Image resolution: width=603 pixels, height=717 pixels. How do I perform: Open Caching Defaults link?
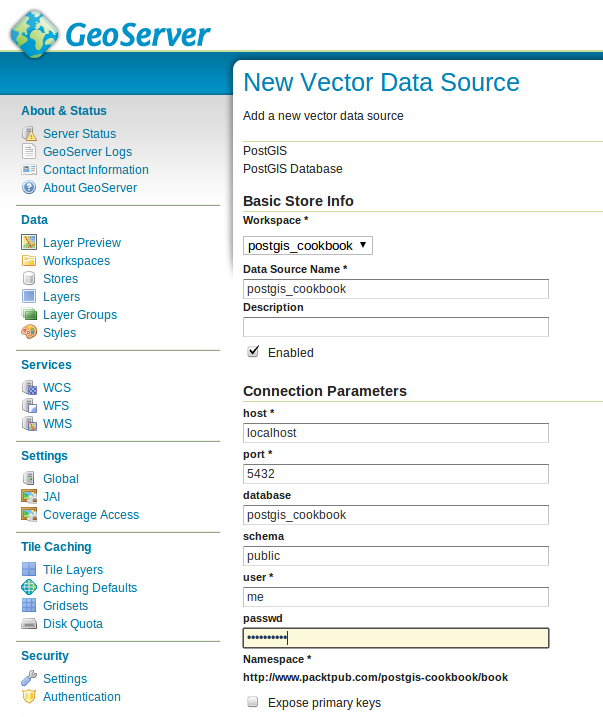click(x=90, y=588)
